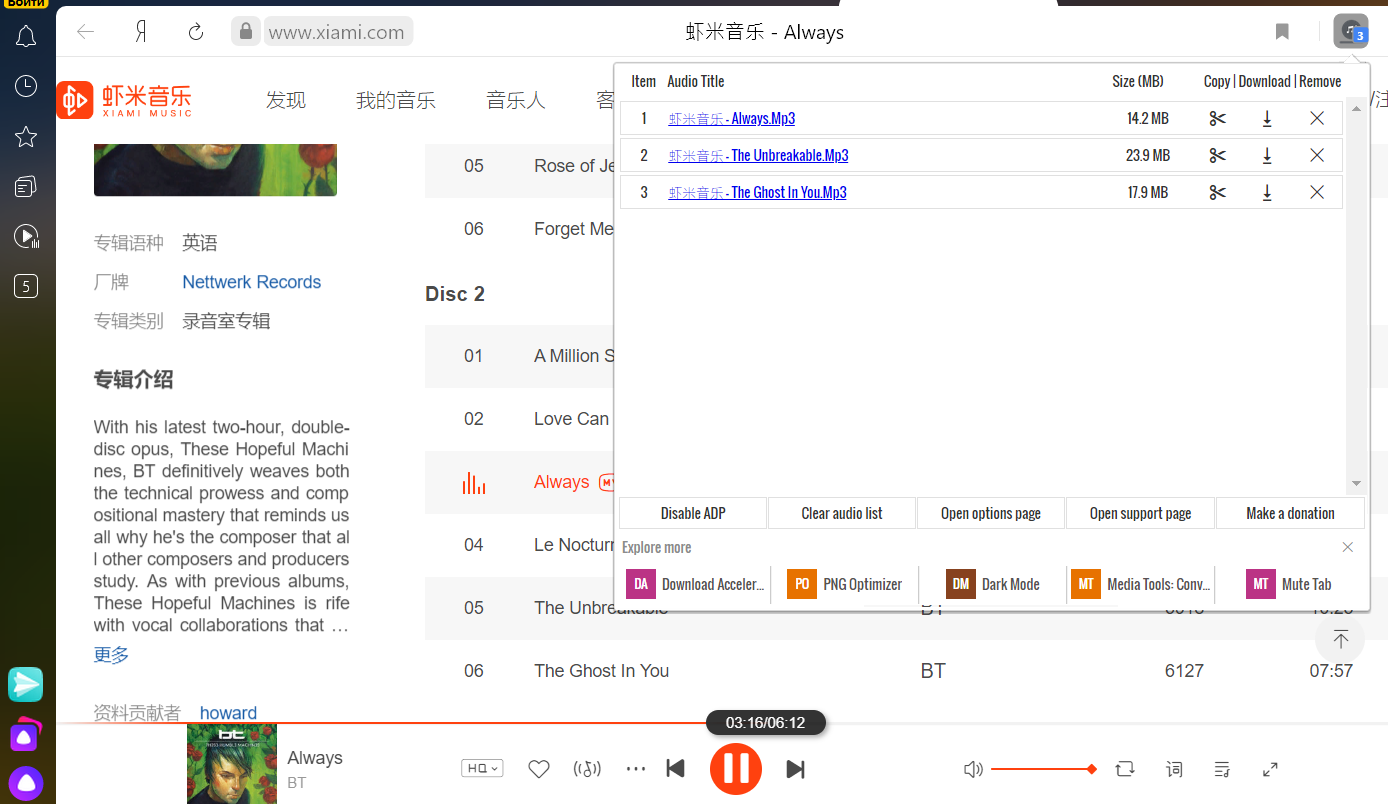
Task: Remove The Ghost In You.Mp3 from list
Action: (x=1317, y=192)
